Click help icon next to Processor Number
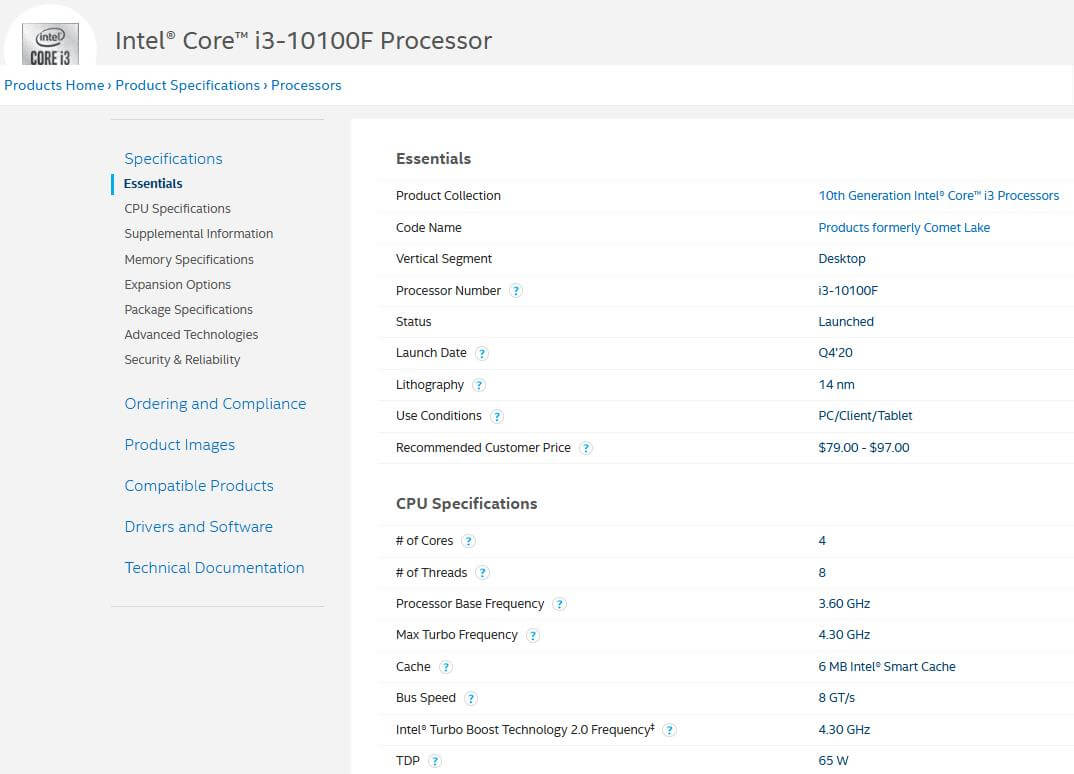 516,291
